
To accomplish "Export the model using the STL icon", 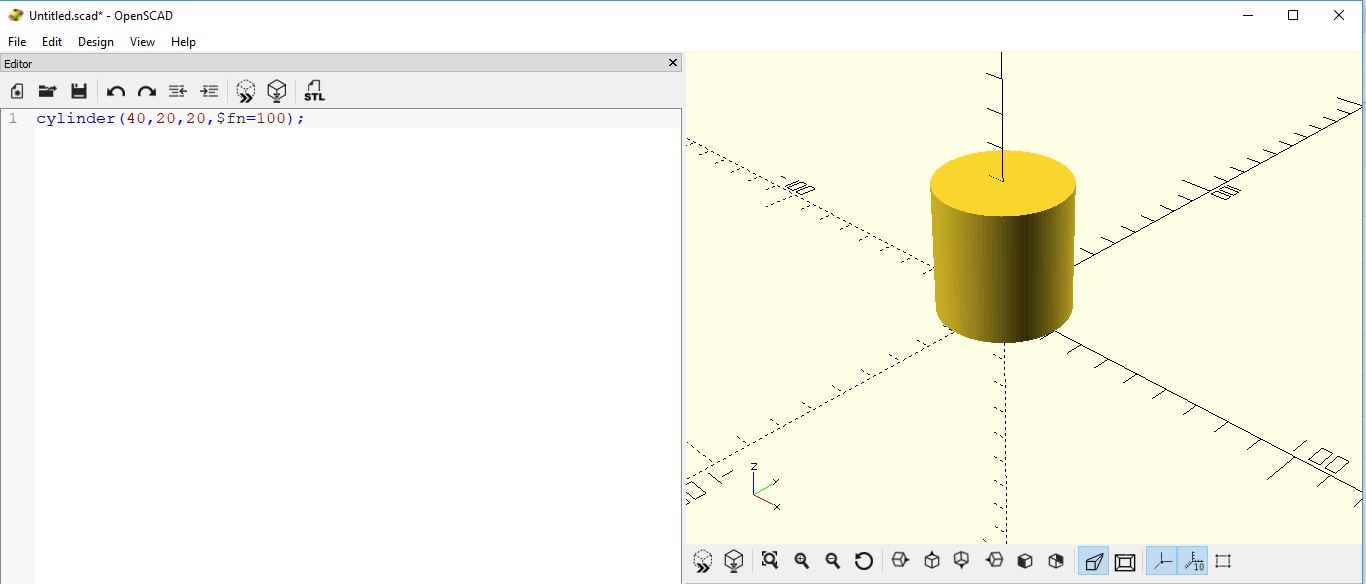I will click(314, 90).
